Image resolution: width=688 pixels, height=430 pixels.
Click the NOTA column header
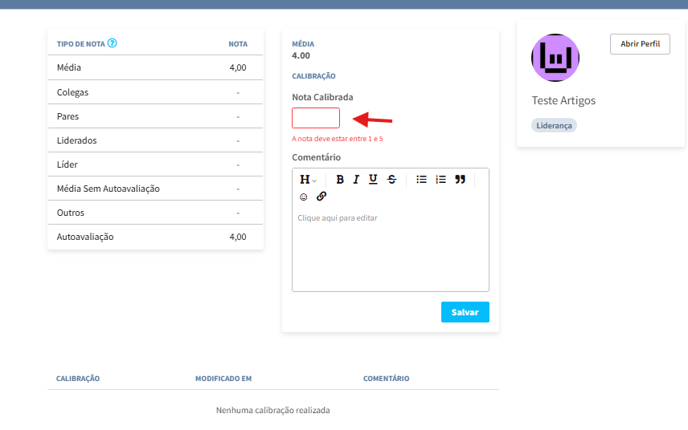click(x=238, y=44)
